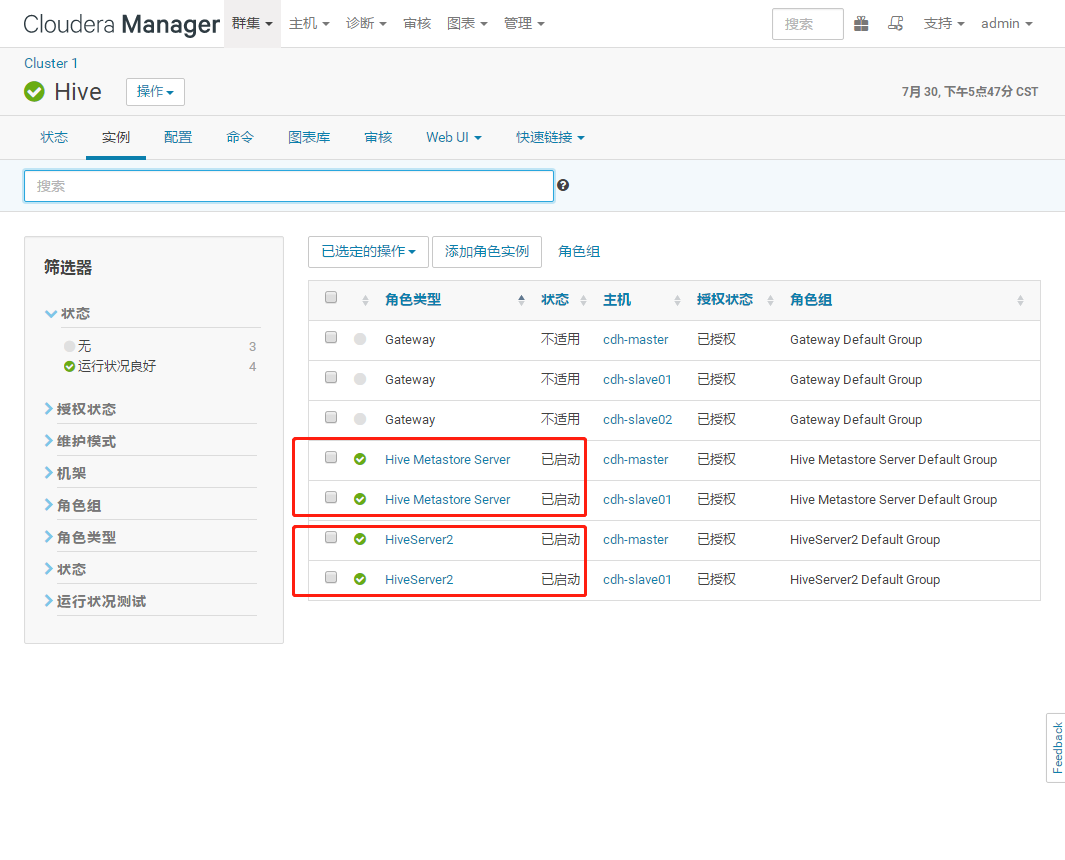Check Hive Metastore Server cdh-slave01 checkbox
The width and height of the screenshot is (1065, 860).
pos(331,498)
